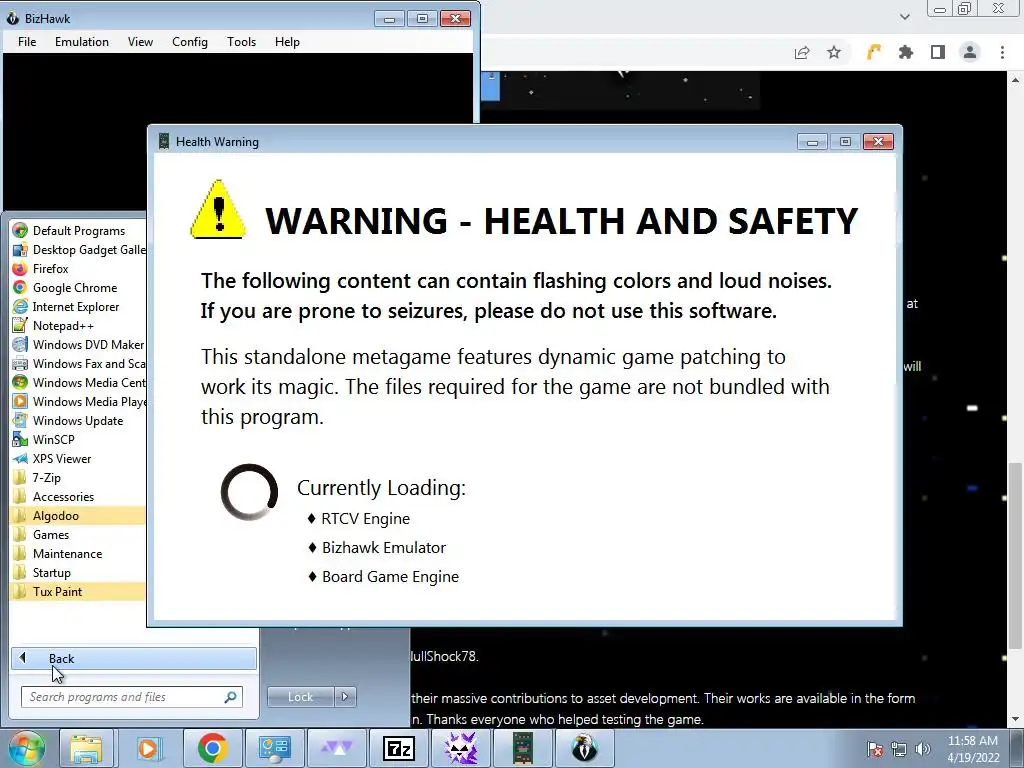Launch Google Chrome from the Start menu list
1024x768 pixels.
(78, 287)
